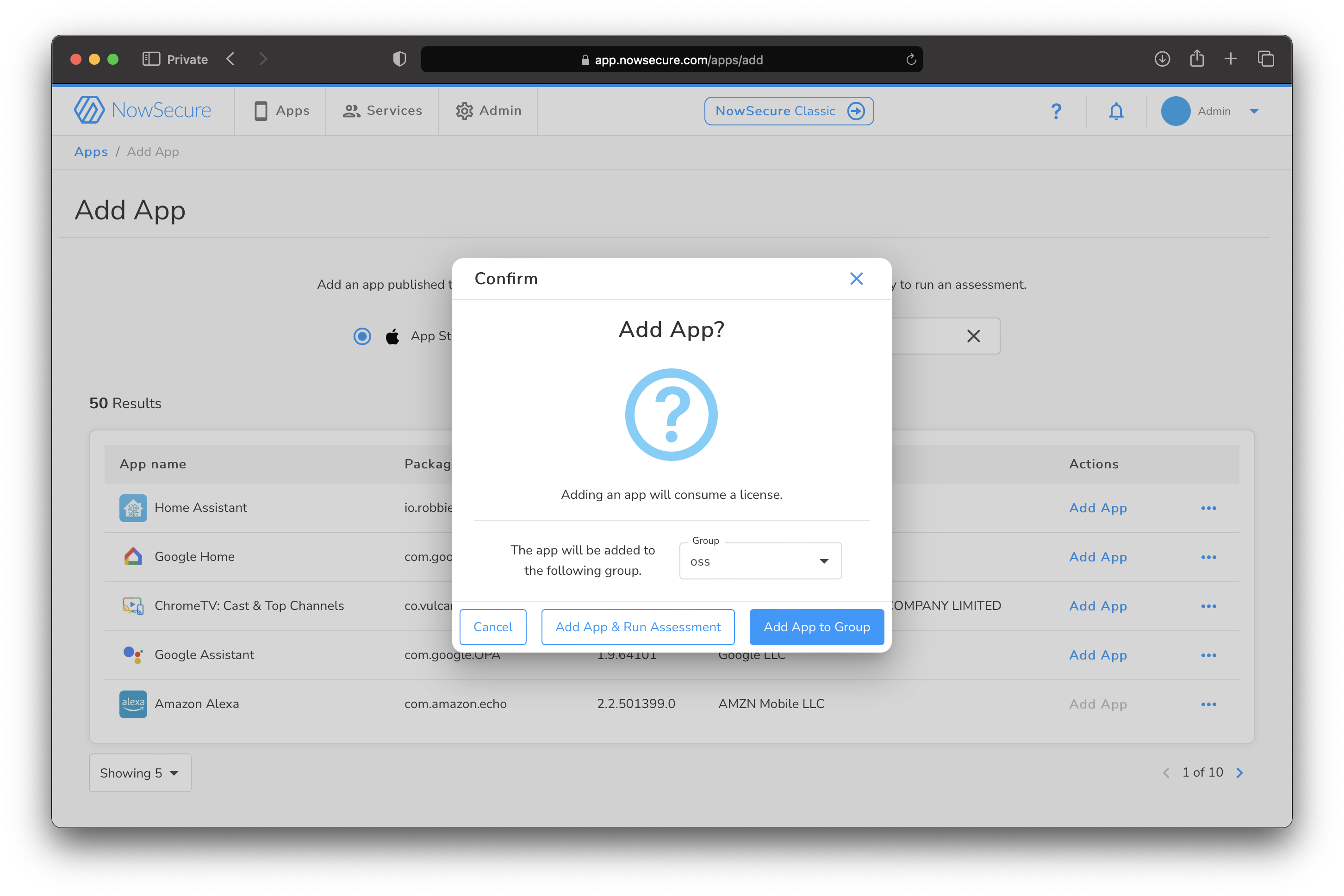This screenshot has height=896, width=1344.
Task: Expand the Group dropdown showing OSS
Action: (760, 561)
